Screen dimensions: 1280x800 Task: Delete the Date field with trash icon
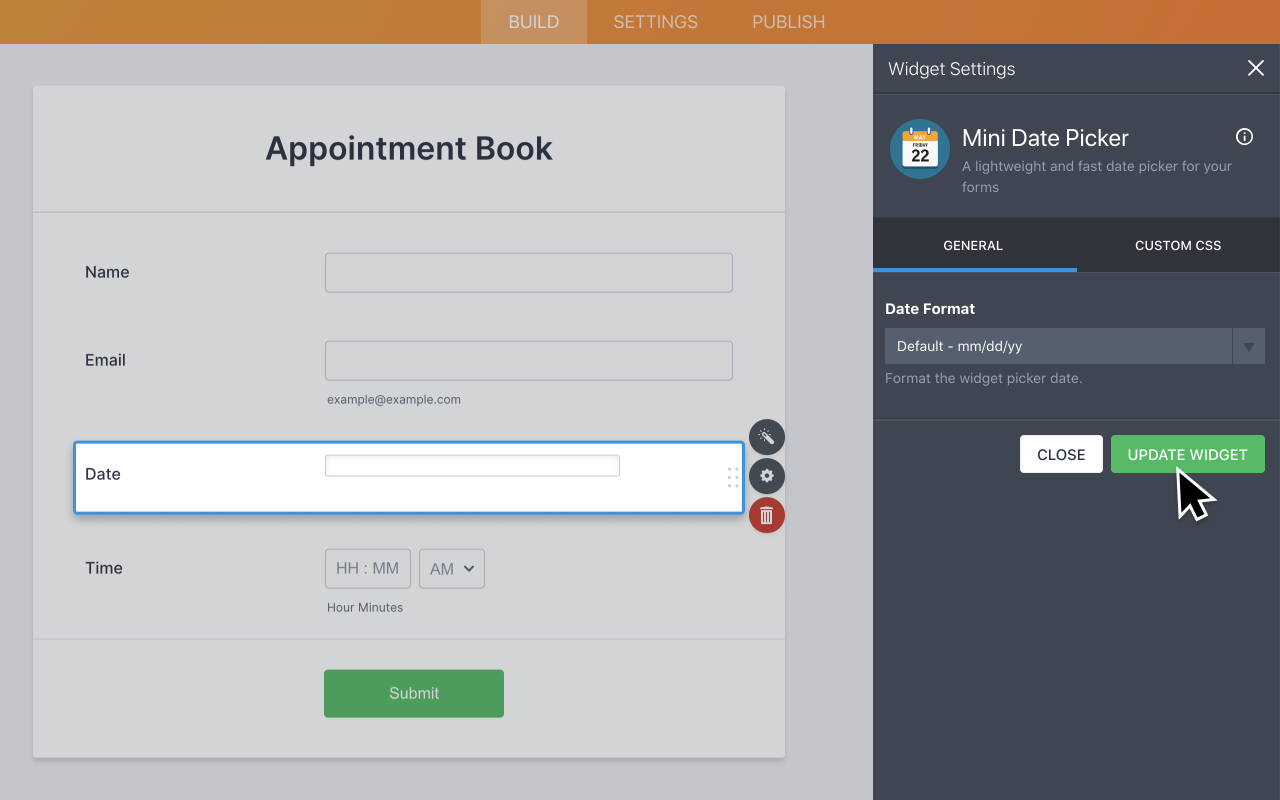pyautogui.click(x=766, y=515)
